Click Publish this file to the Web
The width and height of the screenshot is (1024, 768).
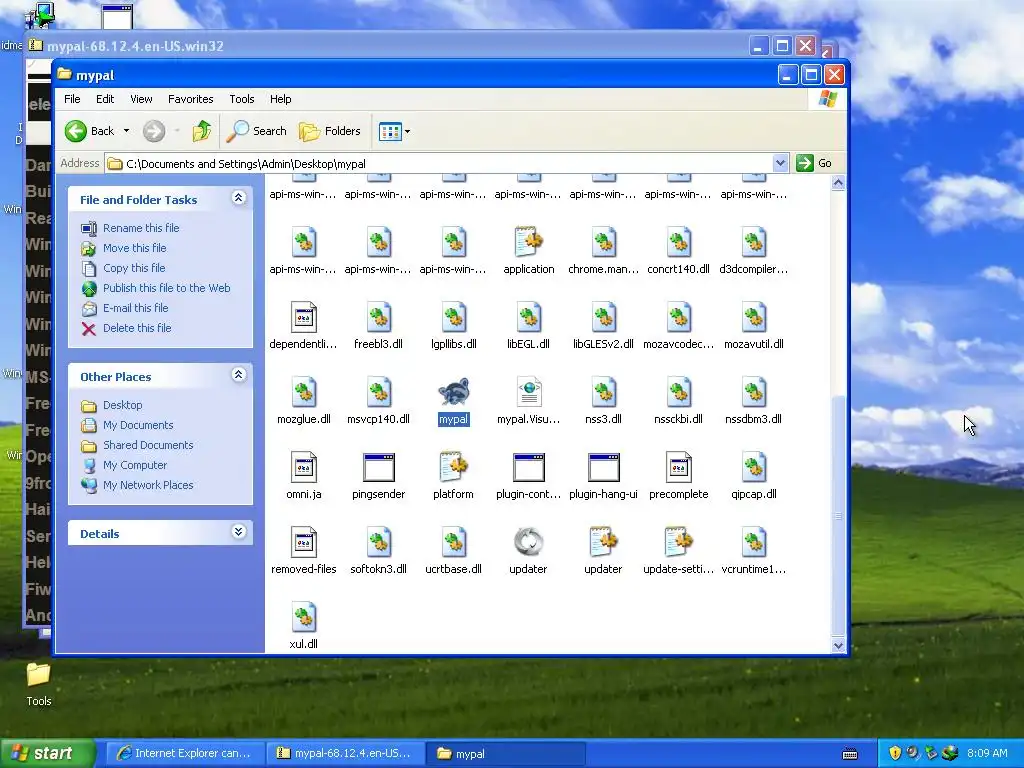pos(167,288)
